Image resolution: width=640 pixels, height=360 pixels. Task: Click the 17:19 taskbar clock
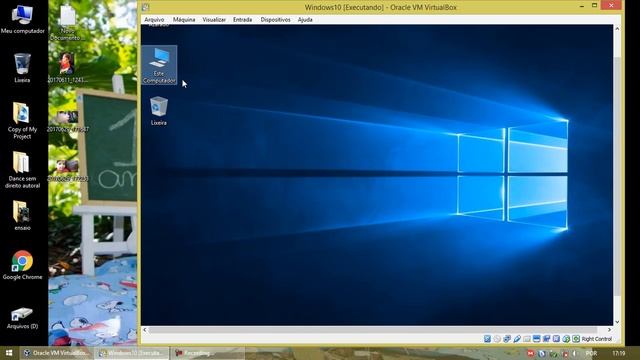pos(619,353)
